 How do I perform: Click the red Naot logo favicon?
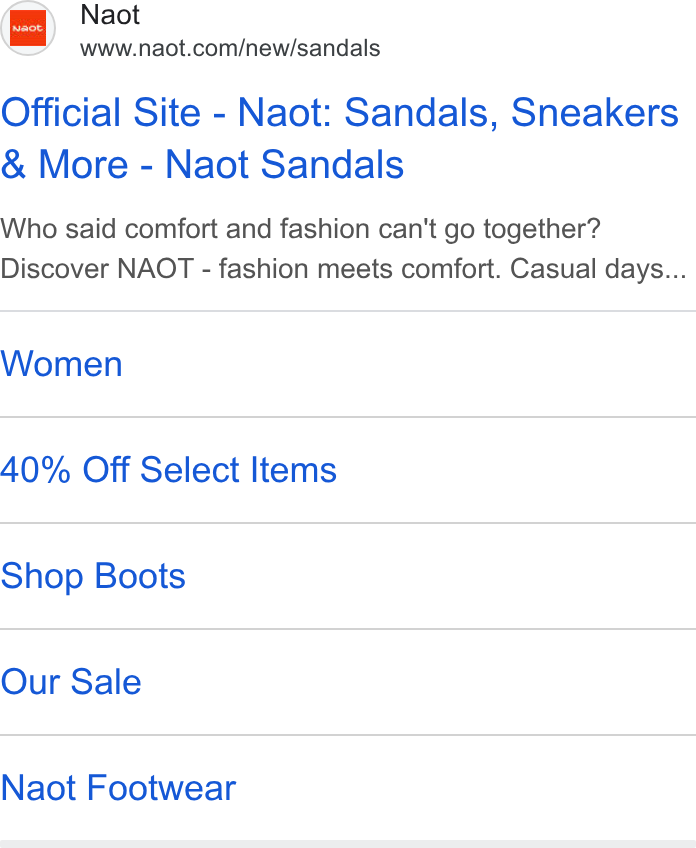[x=28, y=28]
